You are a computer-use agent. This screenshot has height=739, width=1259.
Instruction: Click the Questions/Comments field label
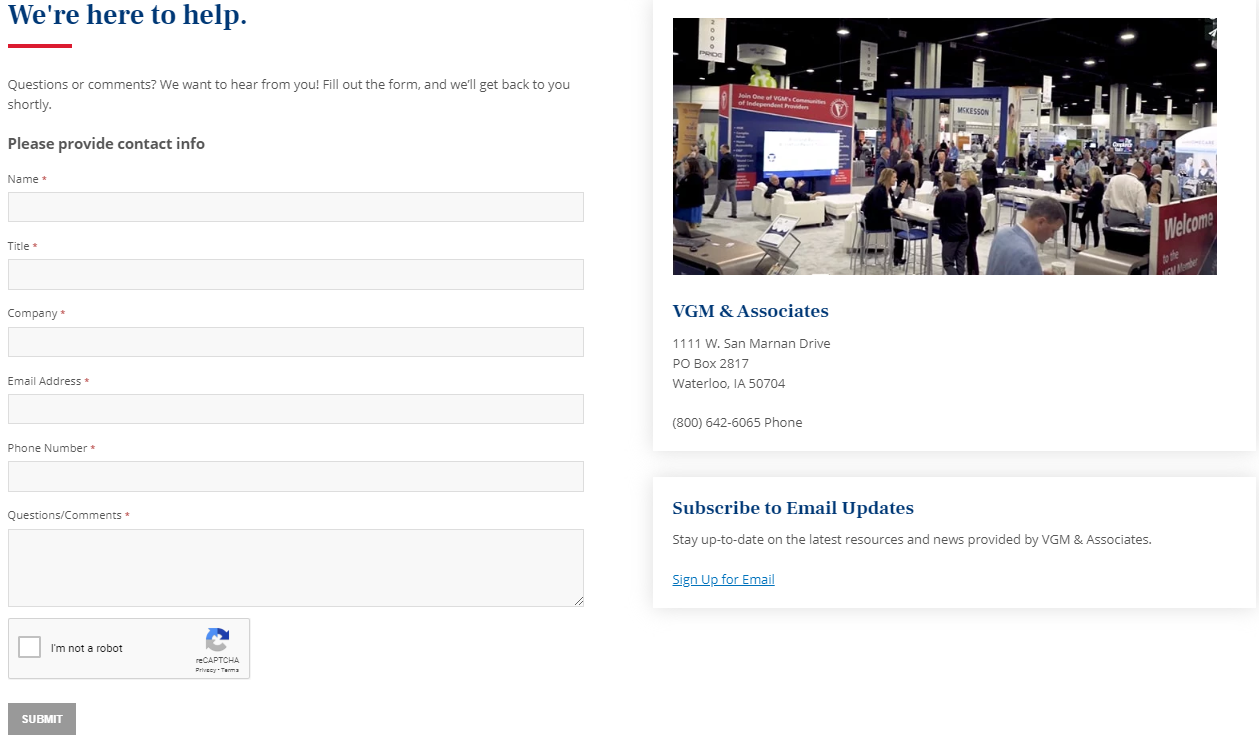(64, 515)
